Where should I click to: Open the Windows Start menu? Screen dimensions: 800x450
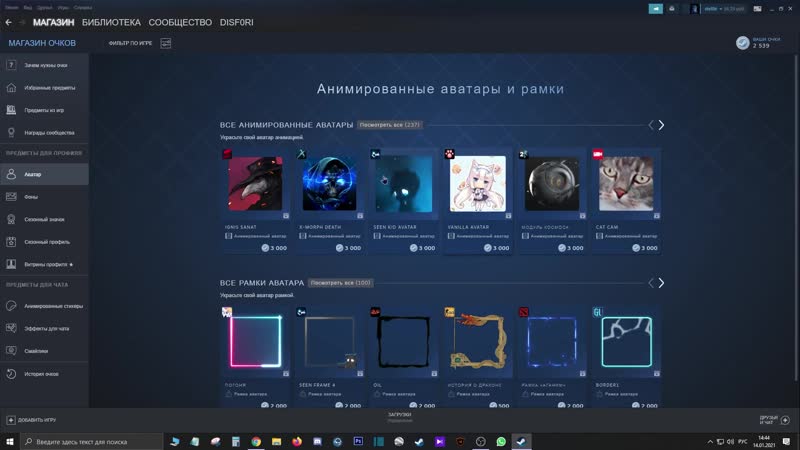(10, 442)
